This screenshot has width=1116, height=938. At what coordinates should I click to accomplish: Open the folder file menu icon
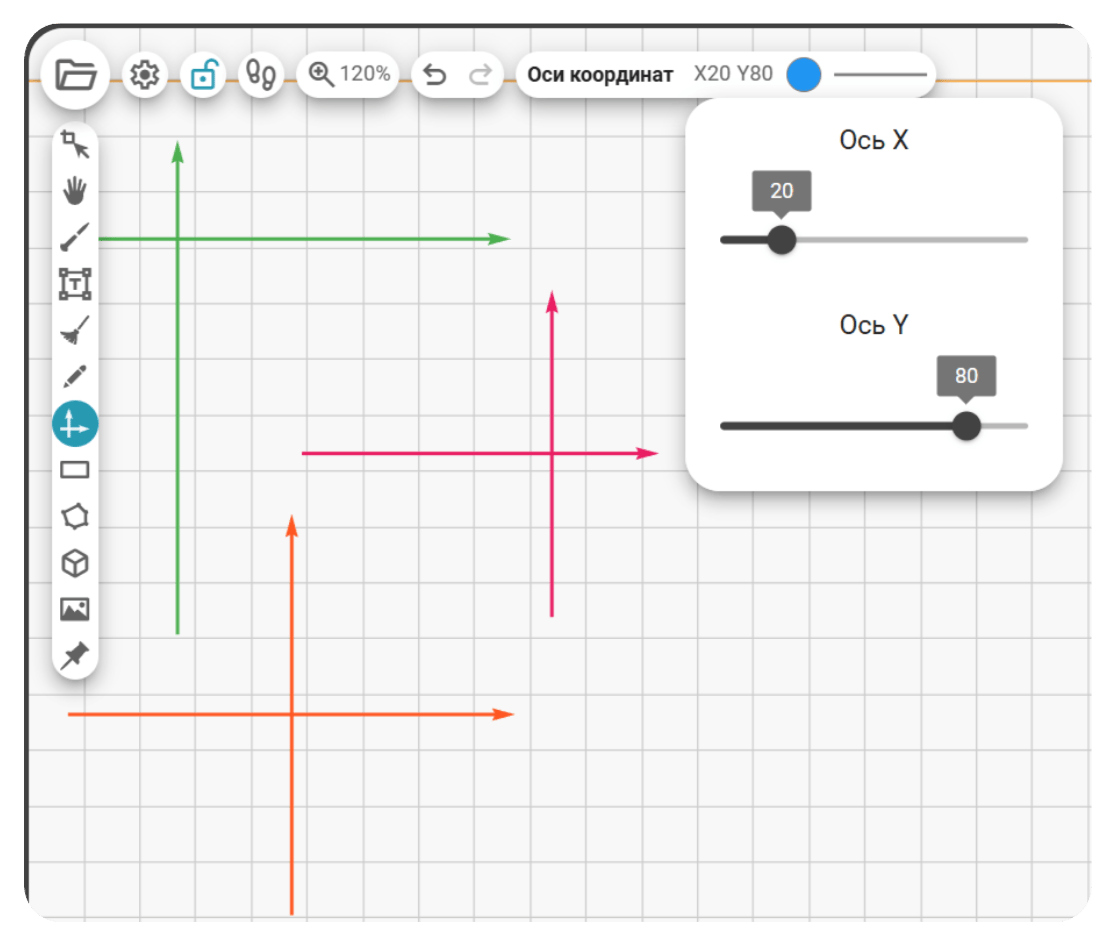pos(75,74)
